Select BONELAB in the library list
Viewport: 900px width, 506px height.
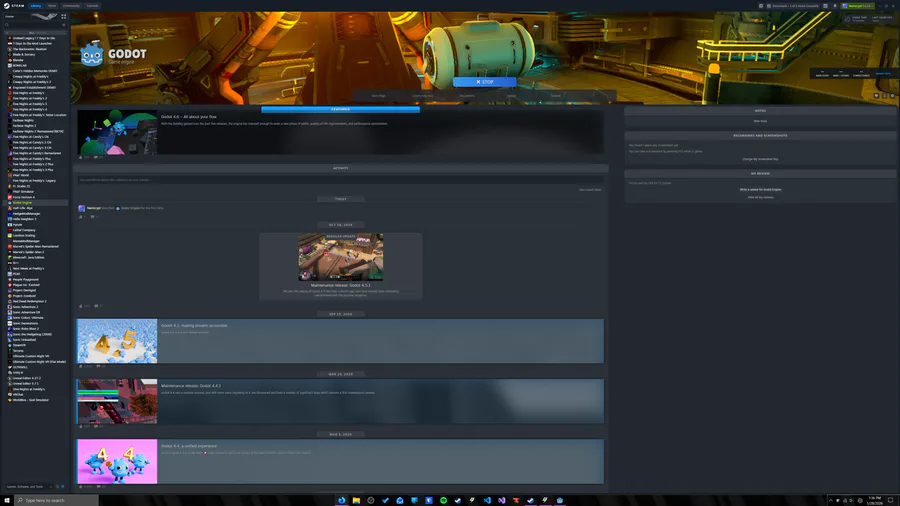[x=20, y=65]
